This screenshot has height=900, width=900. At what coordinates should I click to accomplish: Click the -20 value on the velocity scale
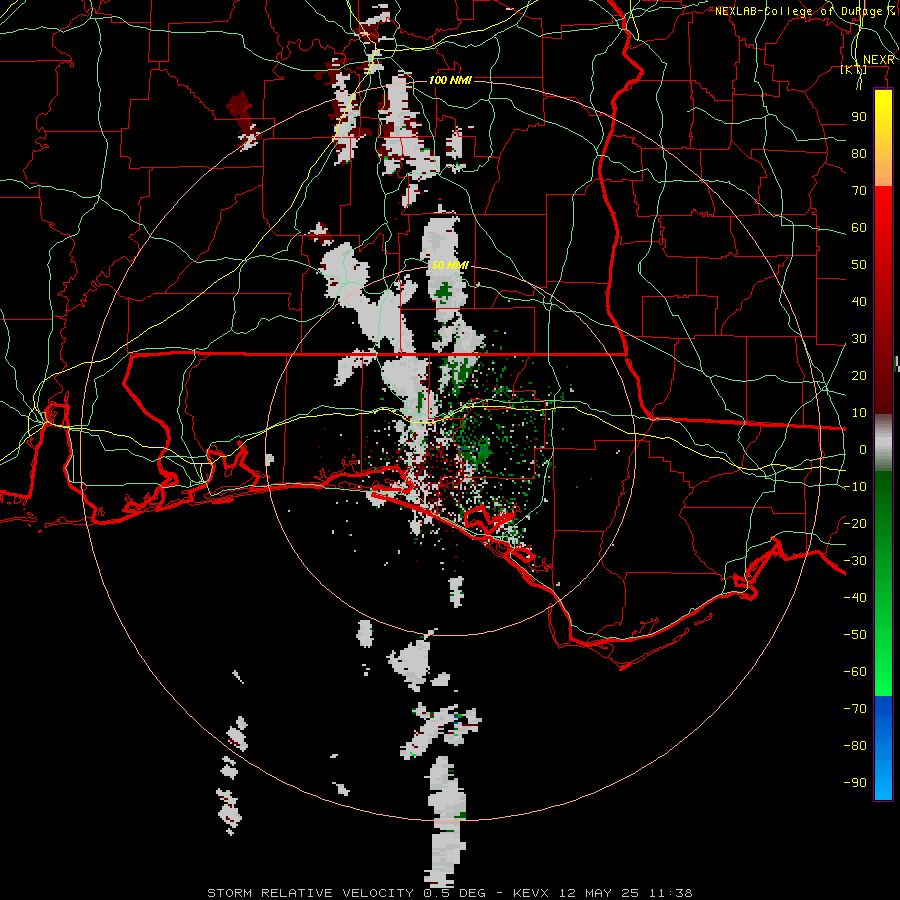855,524
